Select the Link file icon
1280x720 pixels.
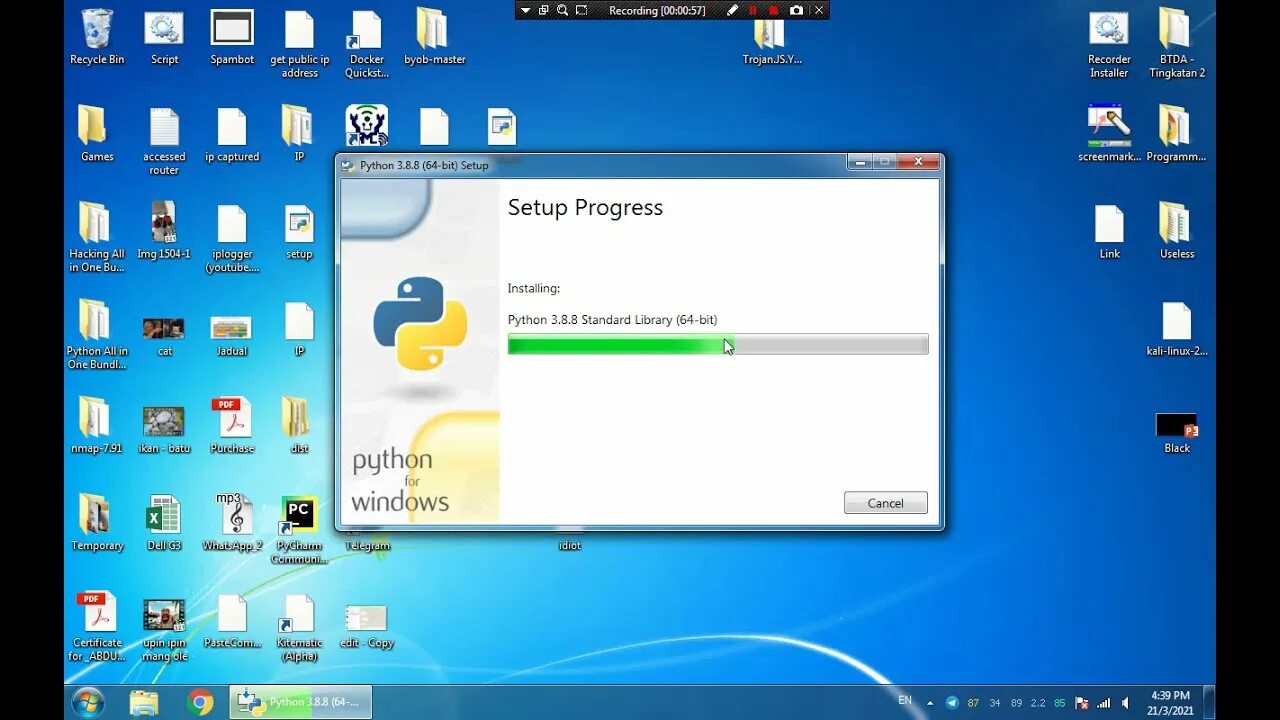point(1109,231)
